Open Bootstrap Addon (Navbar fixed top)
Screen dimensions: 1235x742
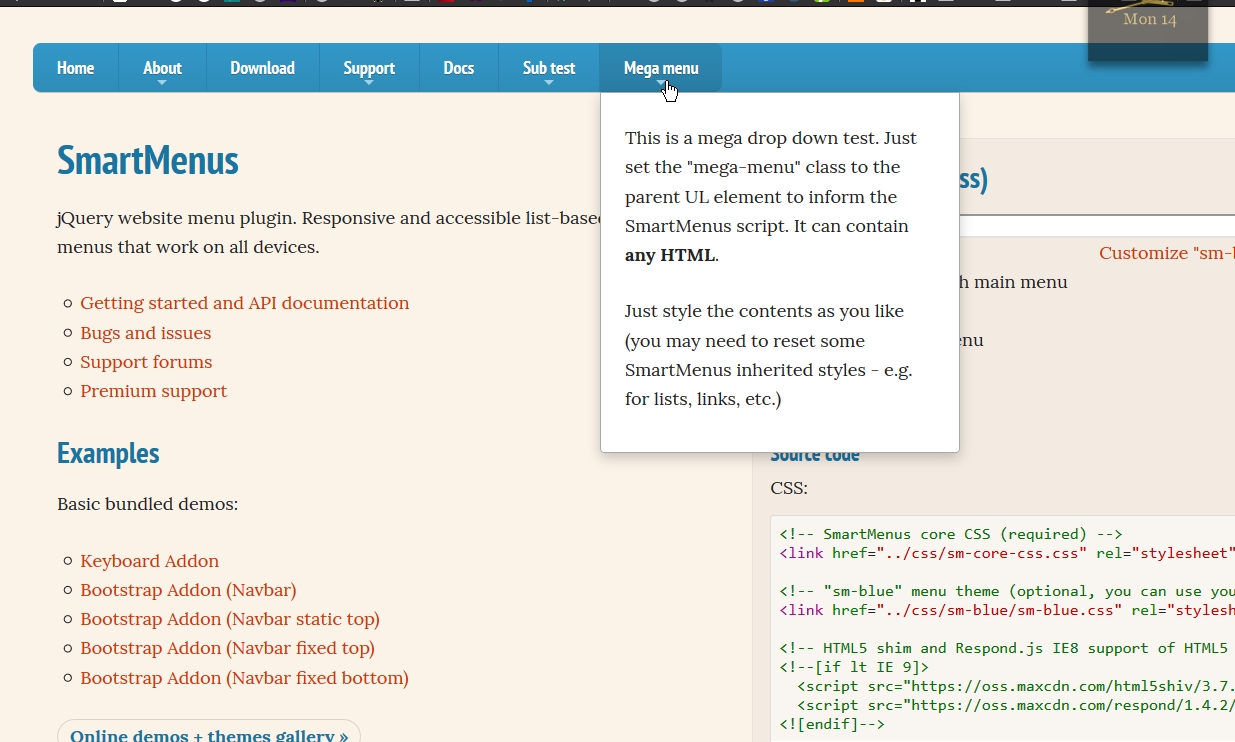(x=227, y=648)
